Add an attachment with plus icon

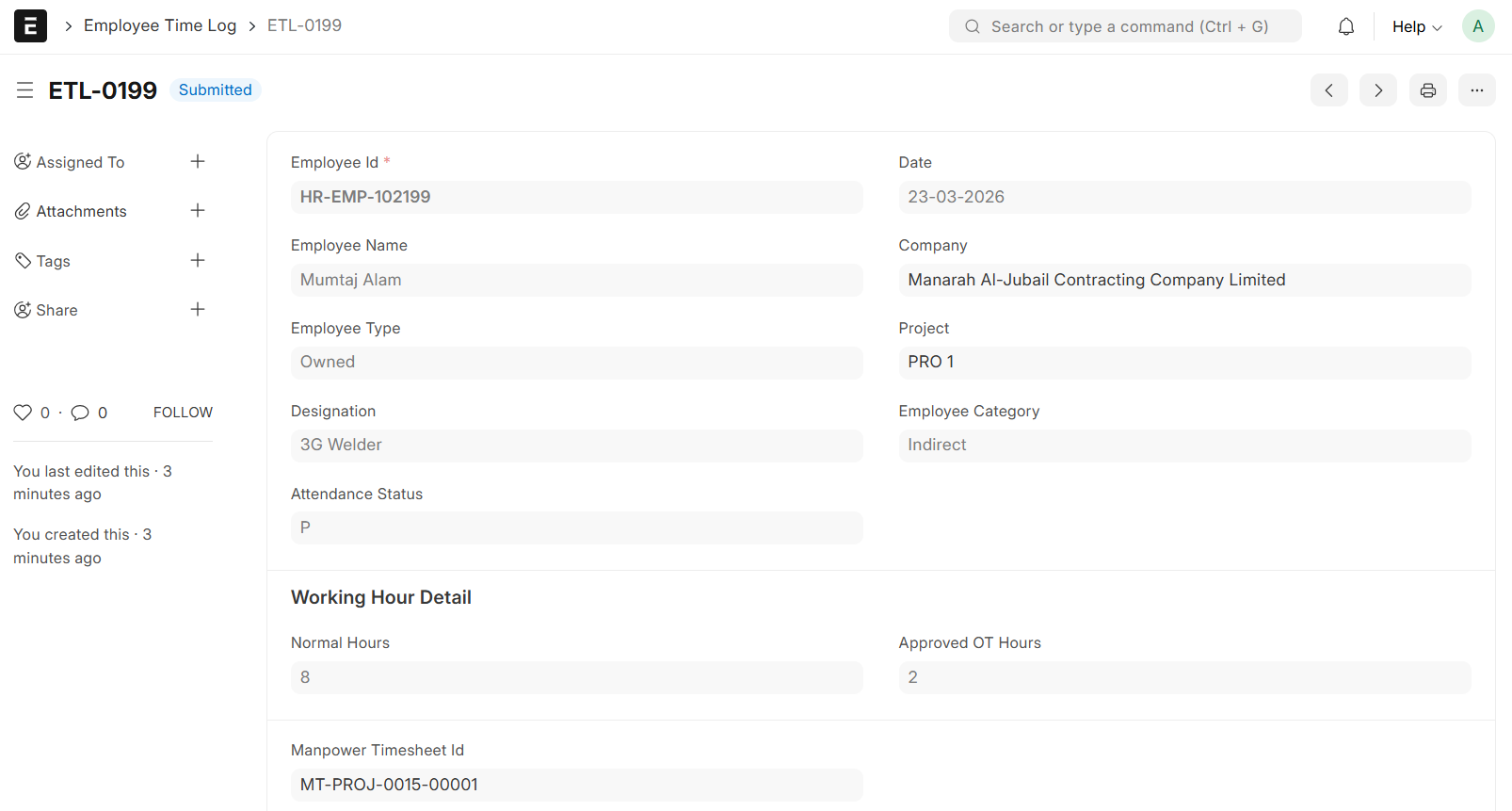(198, 211)
